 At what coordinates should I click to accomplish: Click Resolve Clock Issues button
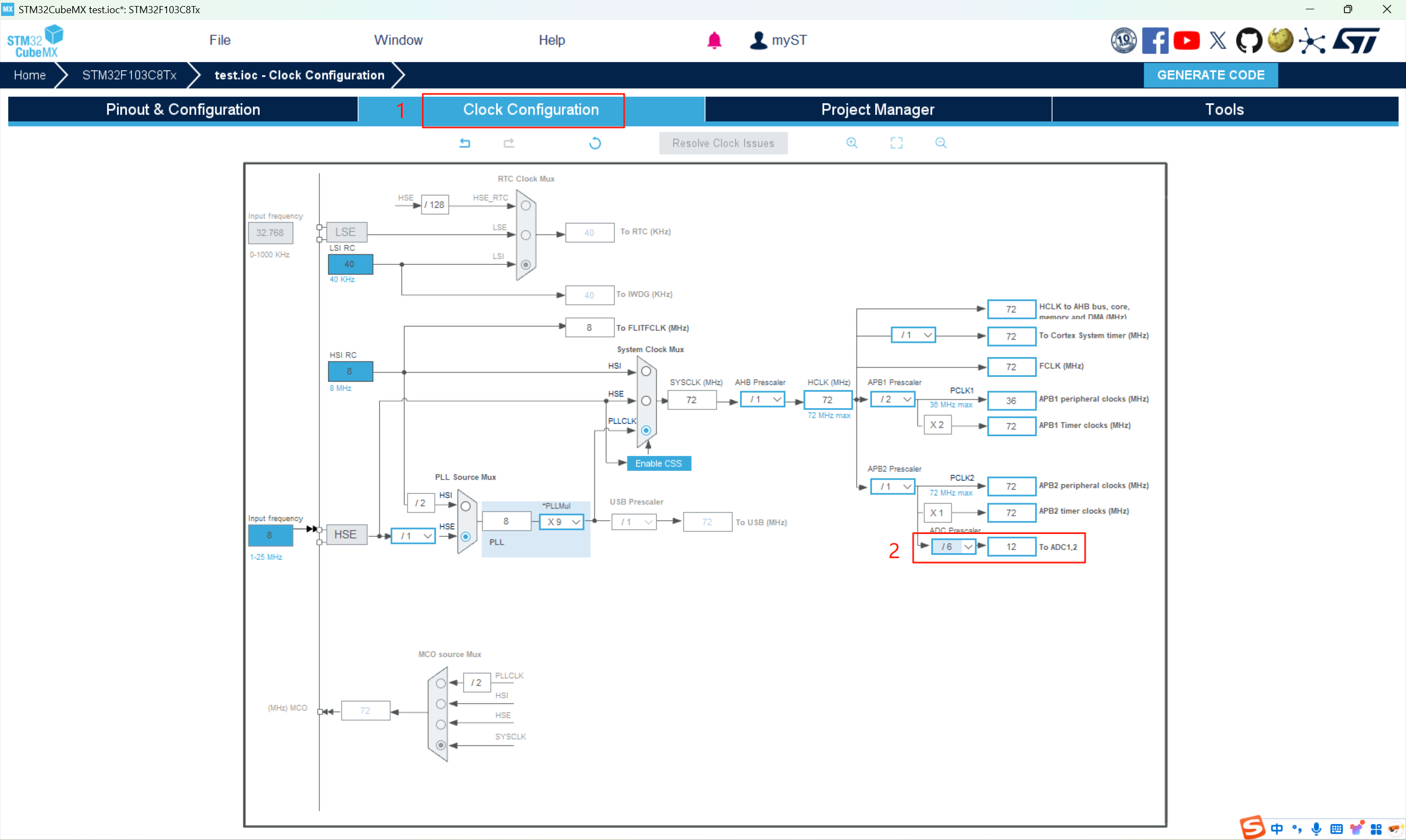723,143
